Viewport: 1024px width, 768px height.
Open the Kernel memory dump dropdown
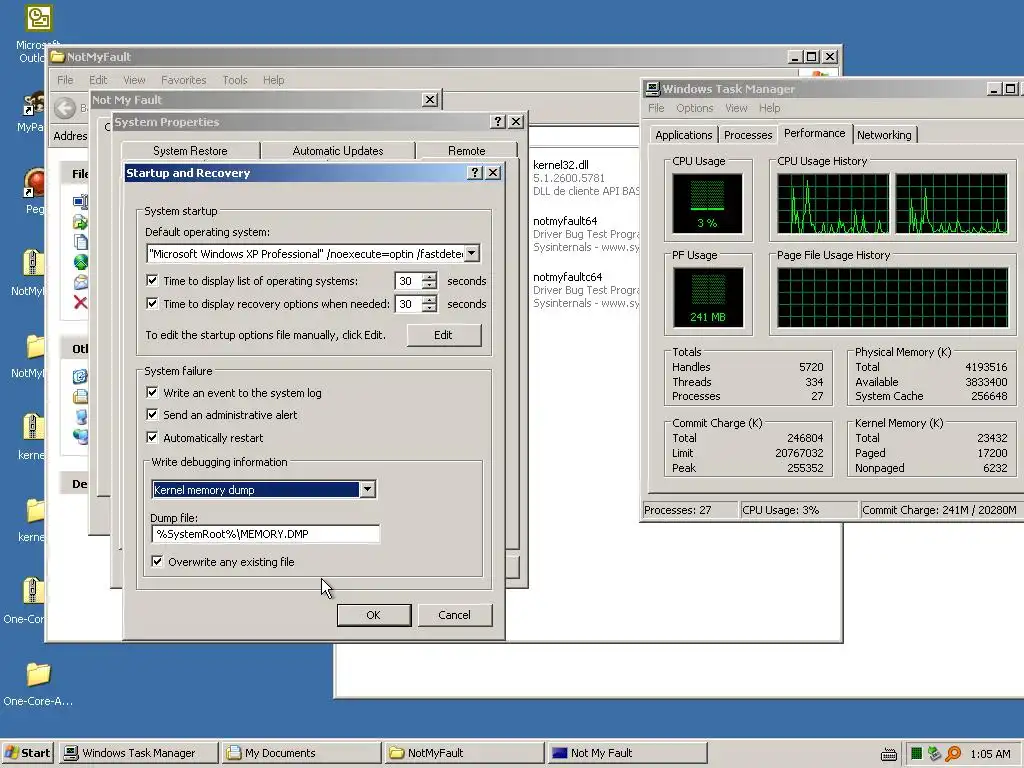(368, 489)
